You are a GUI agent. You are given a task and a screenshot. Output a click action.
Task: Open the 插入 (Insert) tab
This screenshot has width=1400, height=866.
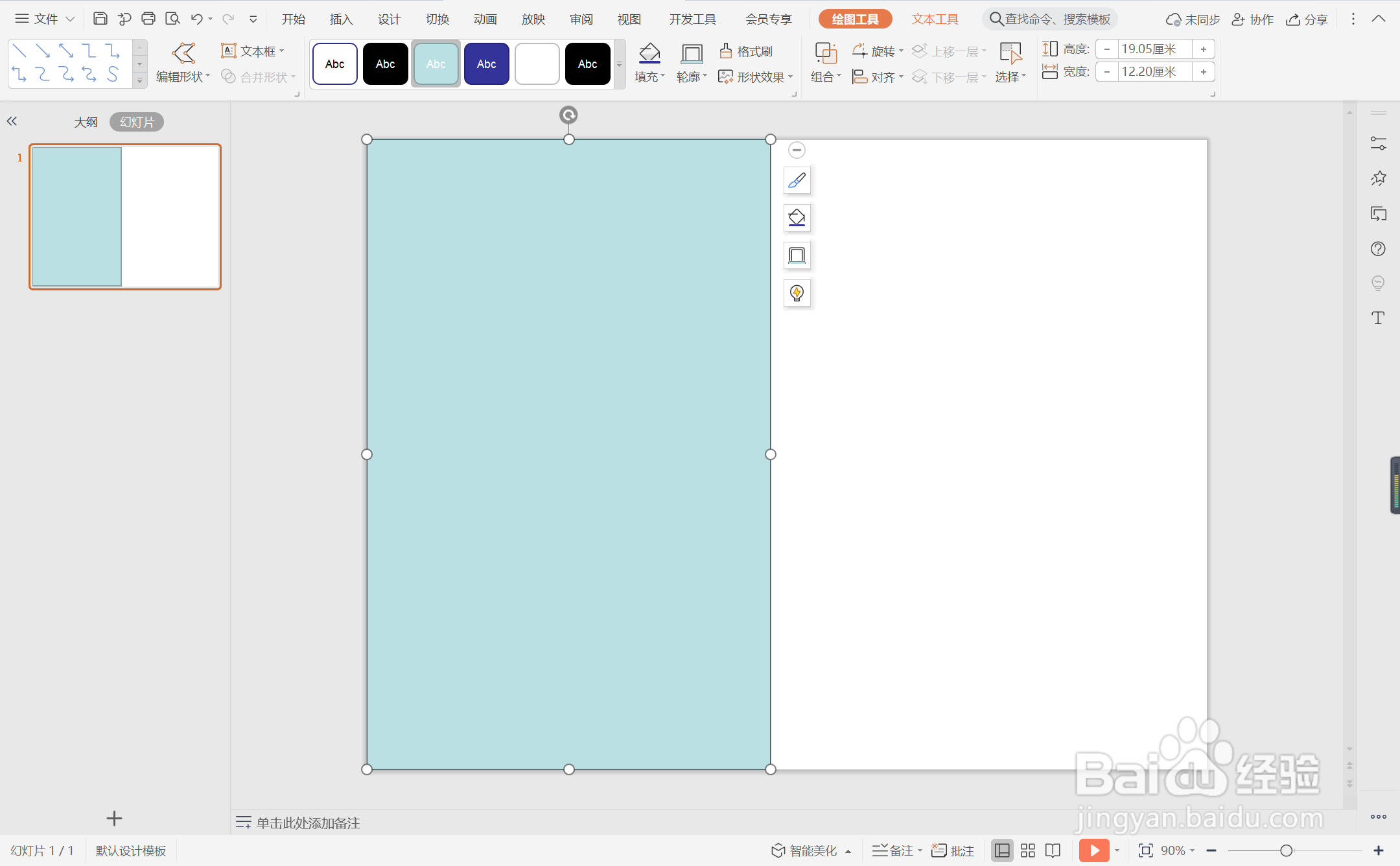click(341, 19)
